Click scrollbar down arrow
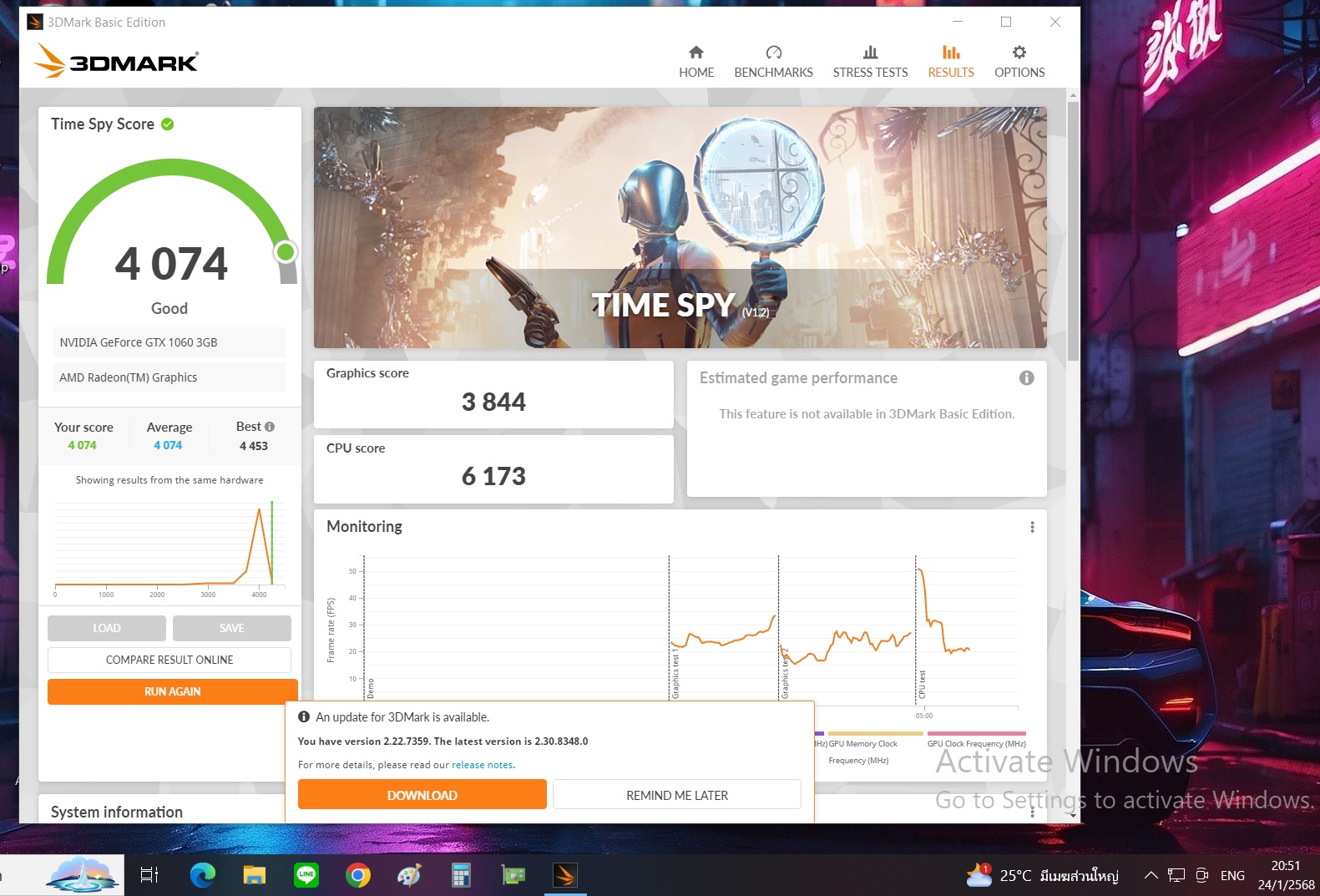 [x=1073, y=817]
